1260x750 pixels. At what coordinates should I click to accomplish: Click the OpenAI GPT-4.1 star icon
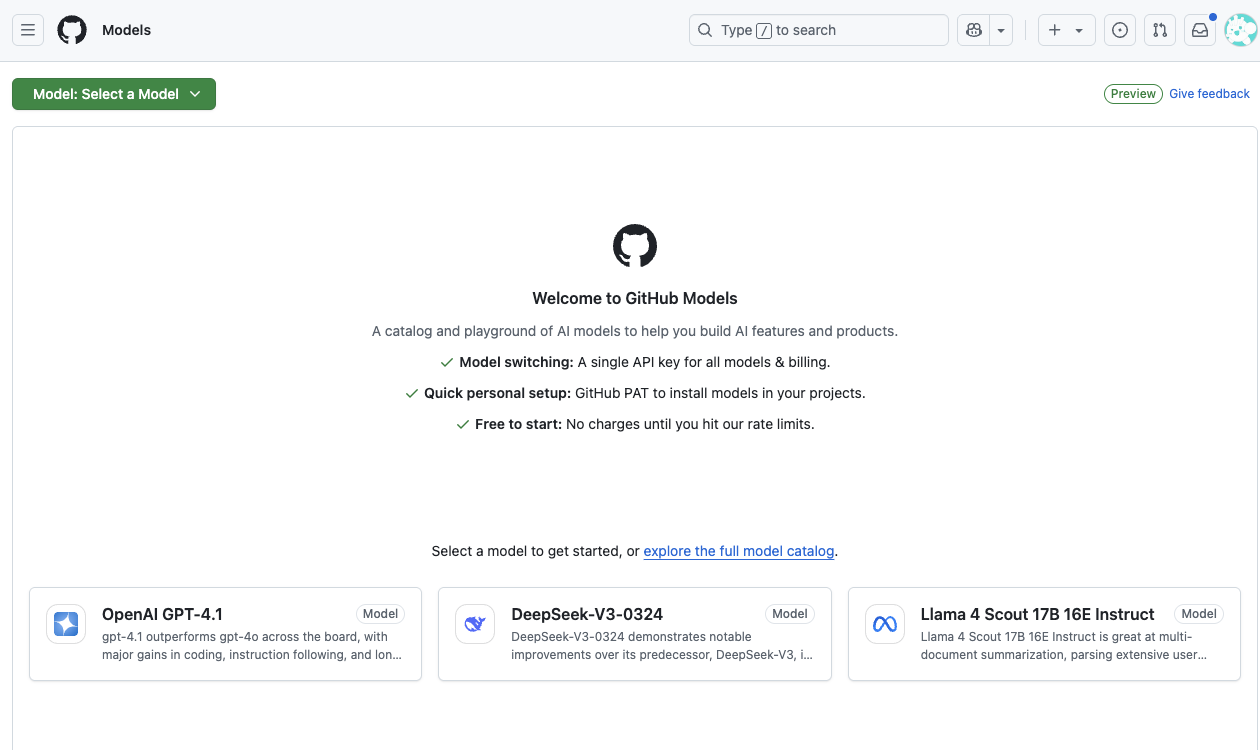(66, 624)
